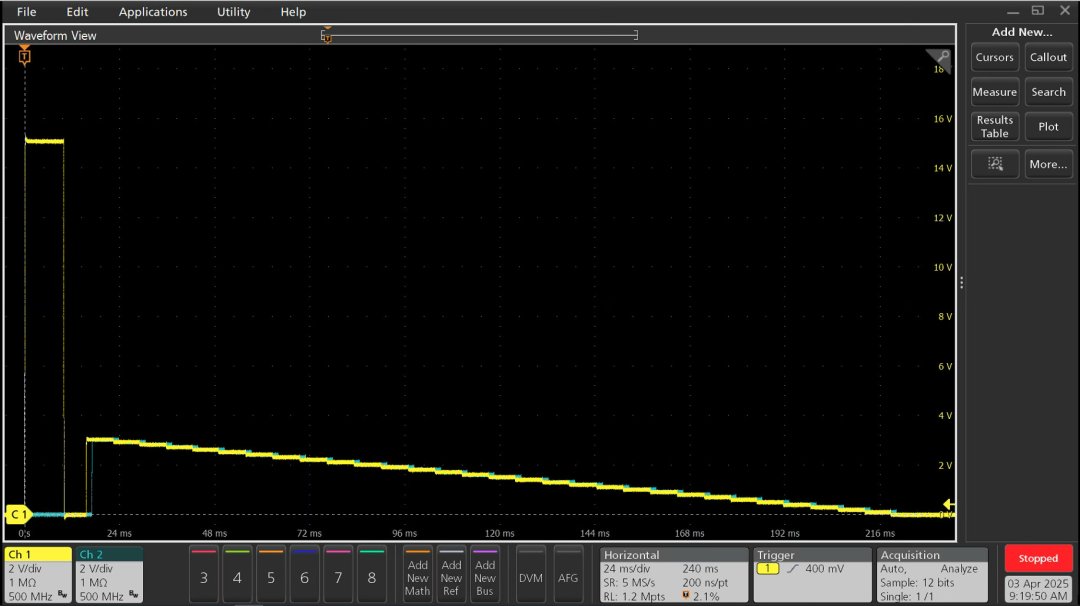This screenshot has height=606, width=1080.
Task: Switch to the Waveform View tab
Action: (x=55, y=34)
